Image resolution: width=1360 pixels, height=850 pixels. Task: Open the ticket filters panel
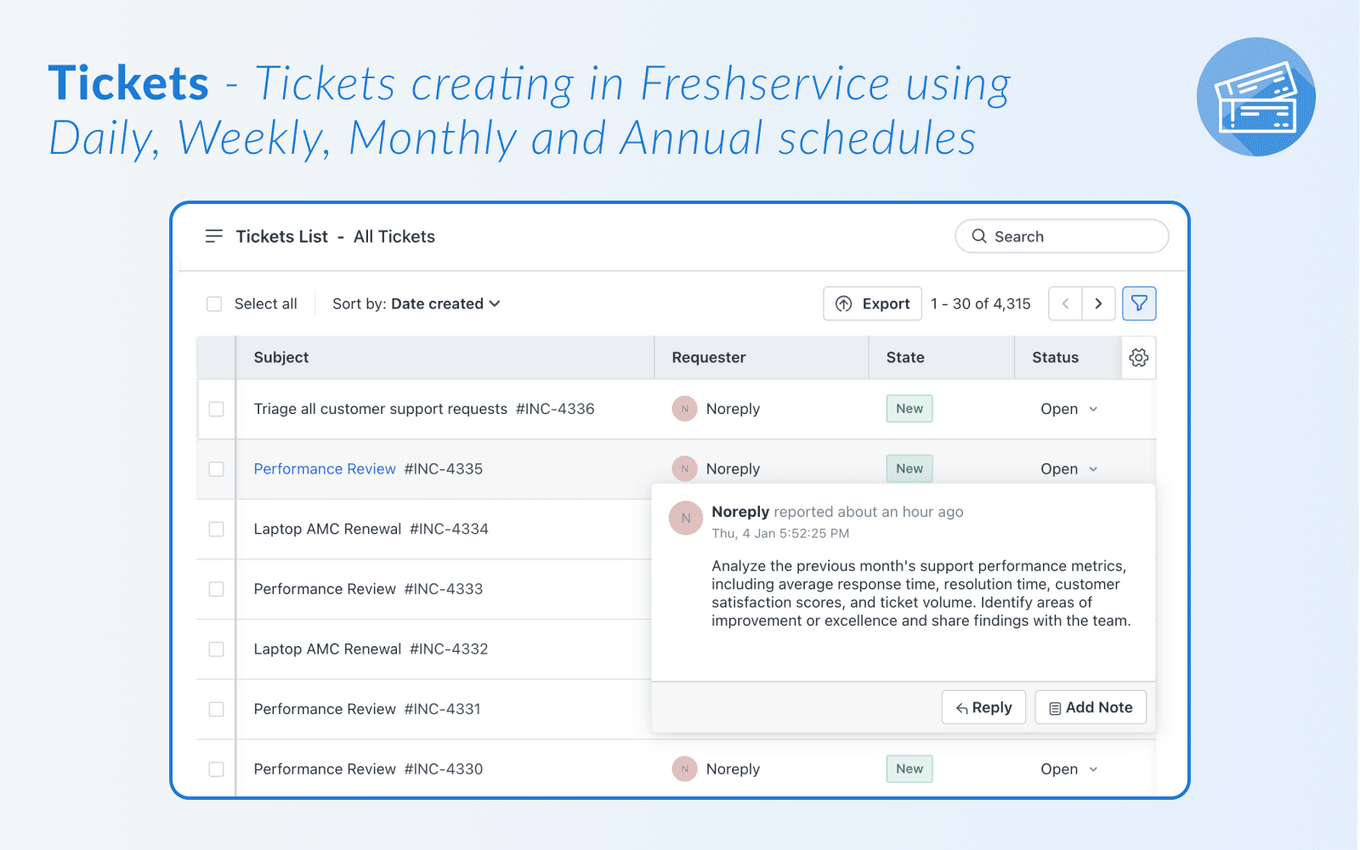pos(1139,303)
